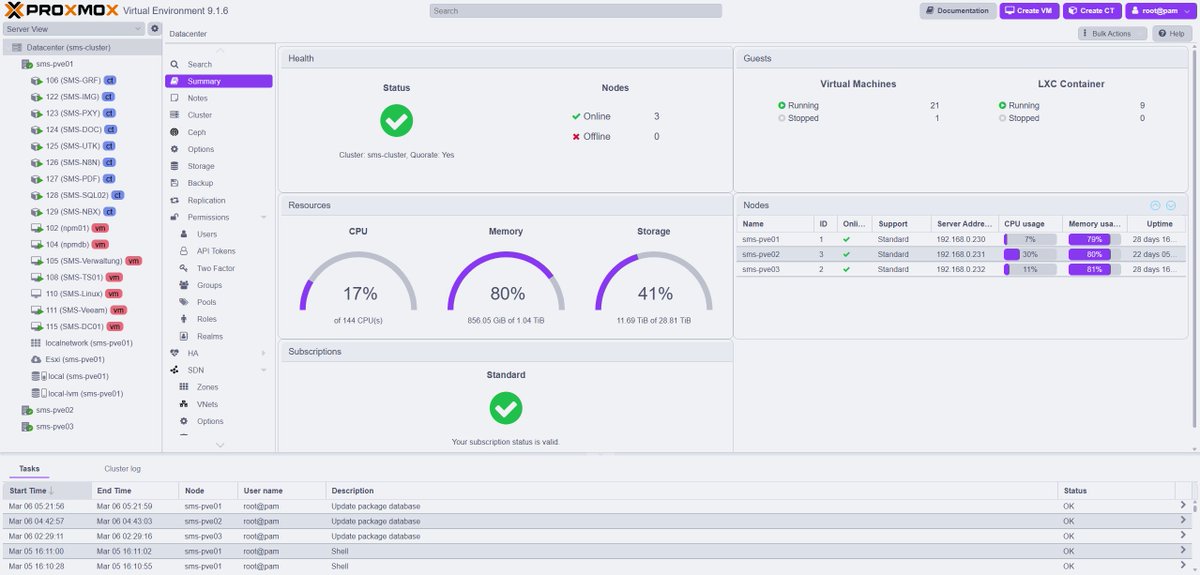This screenshot has height=575, width=1200.
Task: Click container icon of 122 (SMS-IMG)
Action: (x=37, y=97)
